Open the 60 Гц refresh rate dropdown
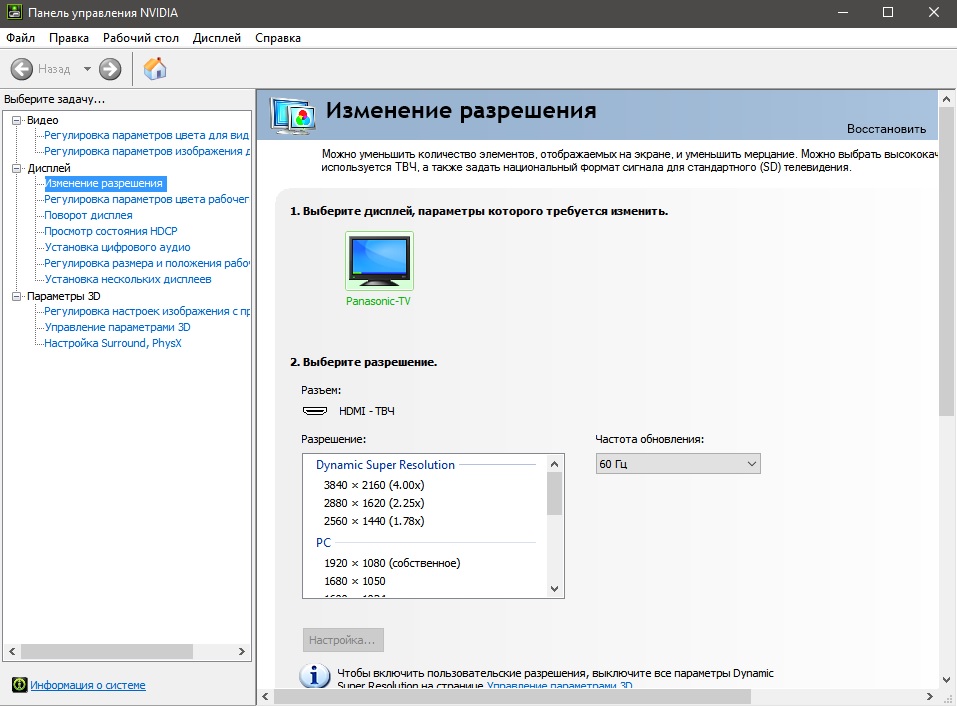This screenshot has height=706, width=957. 678,464
